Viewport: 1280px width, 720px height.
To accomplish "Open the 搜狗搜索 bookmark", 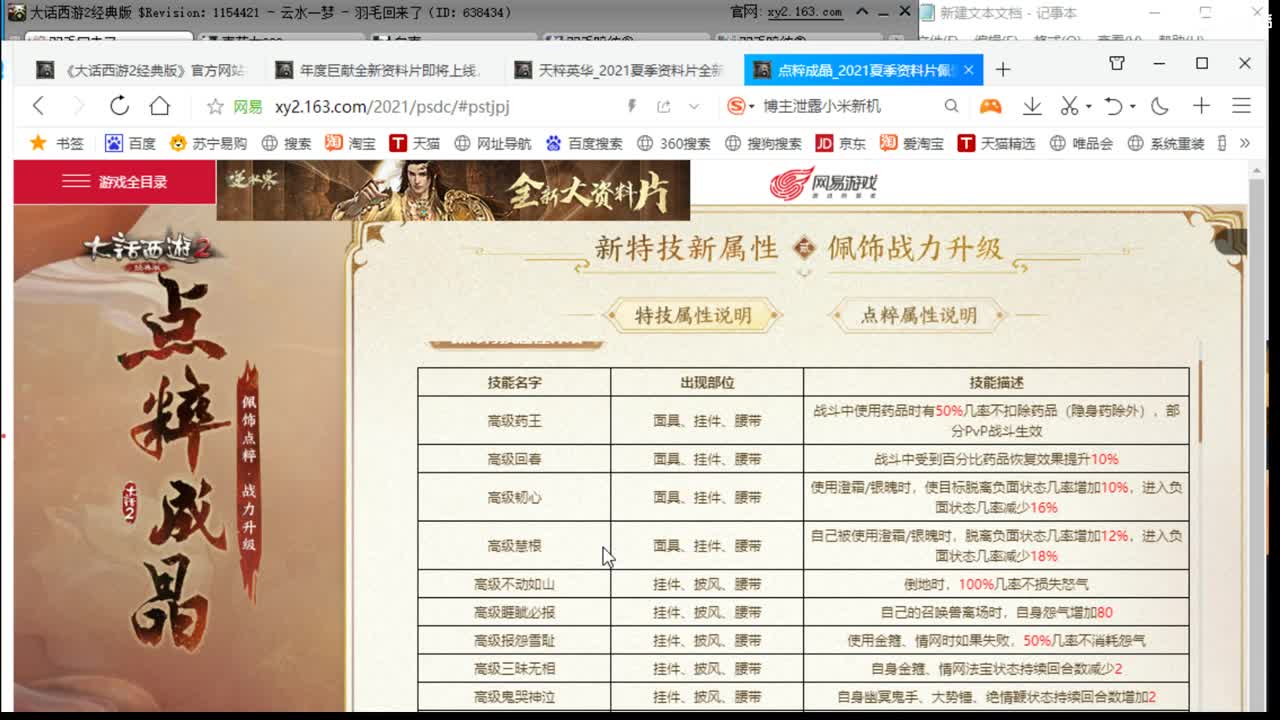I will tap(763, 143).
